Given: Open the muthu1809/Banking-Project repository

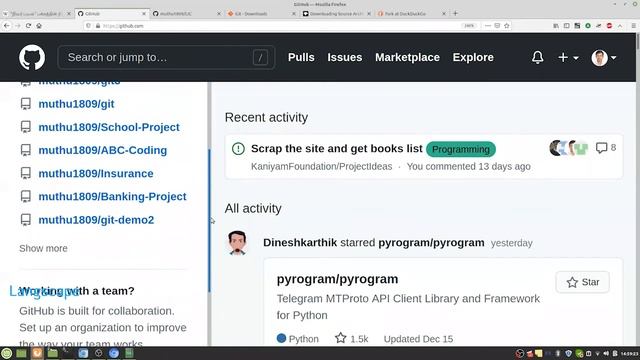Looking at the screenshot, I should click(x=112, y=197).
